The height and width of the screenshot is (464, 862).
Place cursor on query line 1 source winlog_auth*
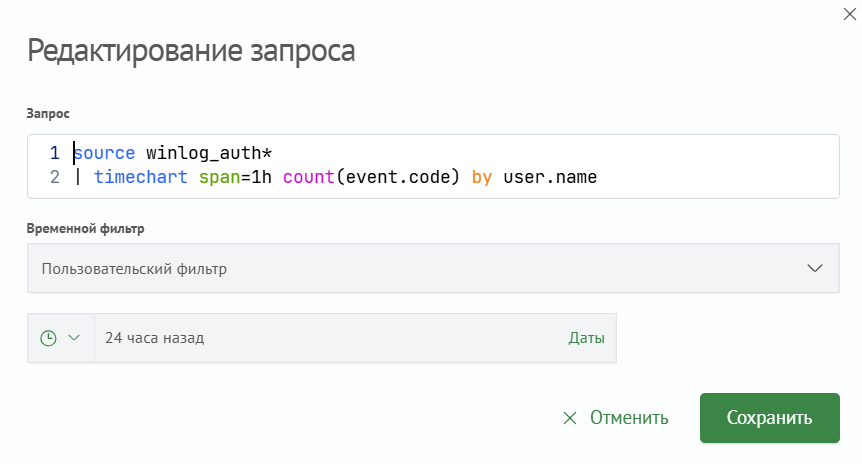(x=173, y=153)
